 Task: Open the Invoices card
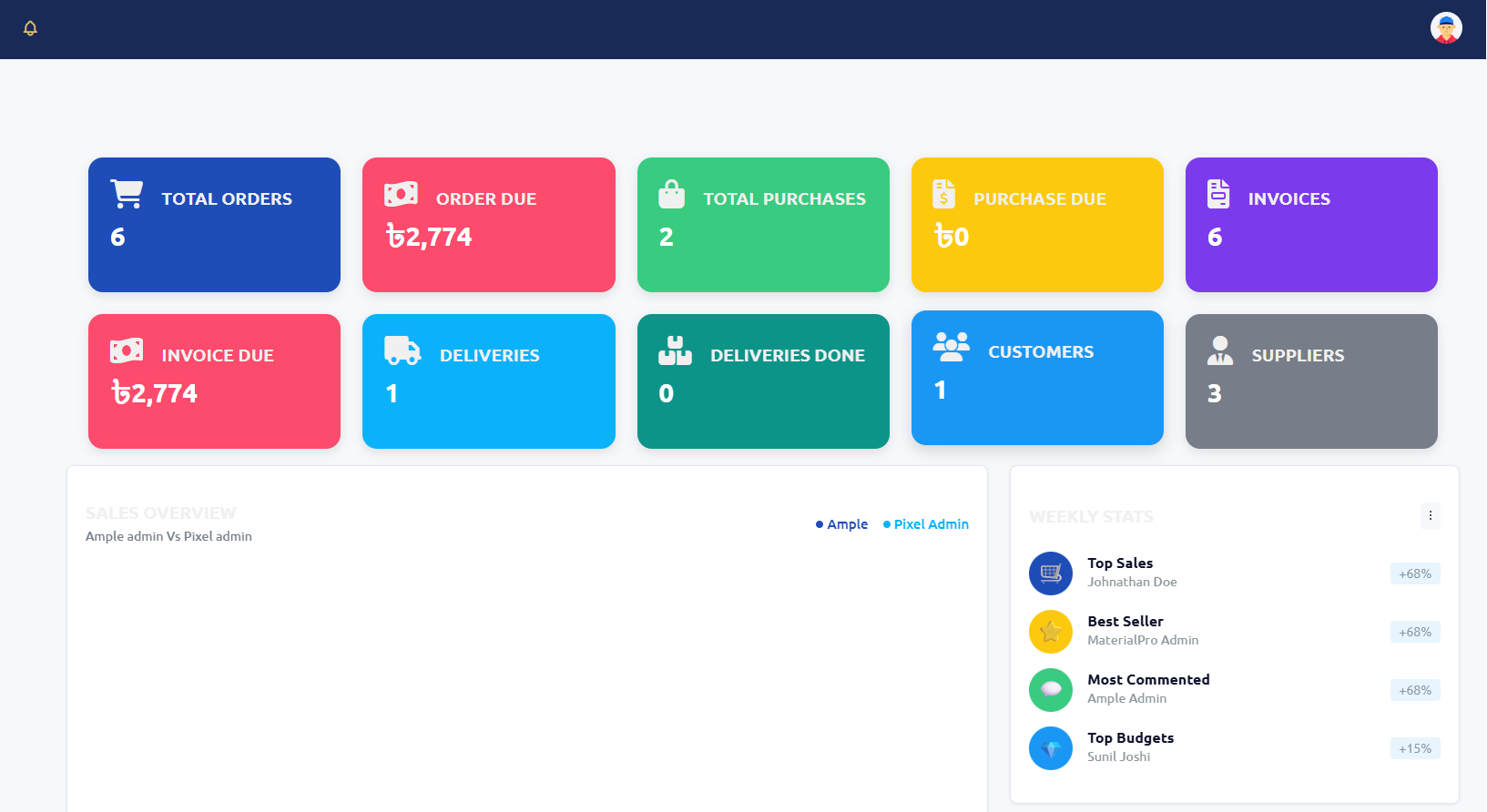tap(1311, 225)
